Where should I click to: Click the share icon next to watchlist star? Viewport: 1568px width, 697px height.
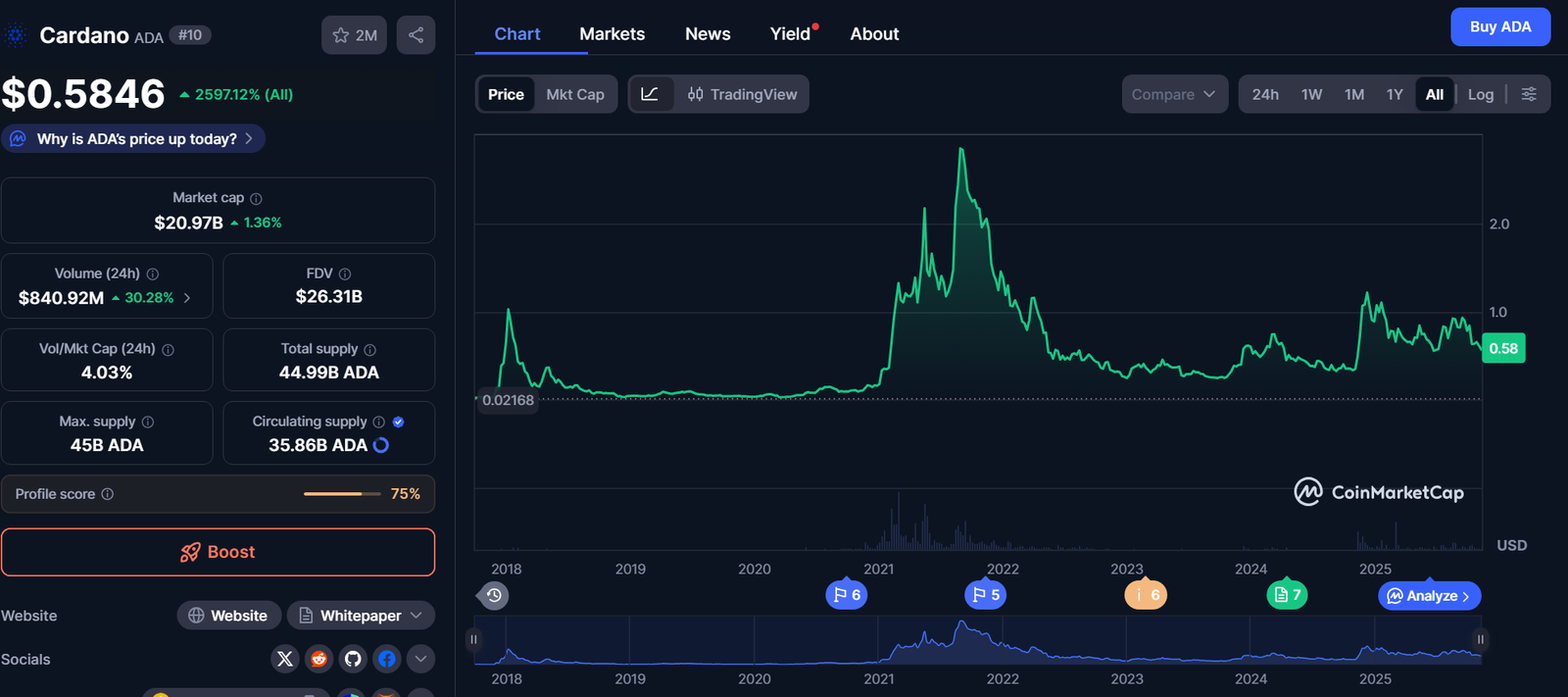[x=416, y=35]
